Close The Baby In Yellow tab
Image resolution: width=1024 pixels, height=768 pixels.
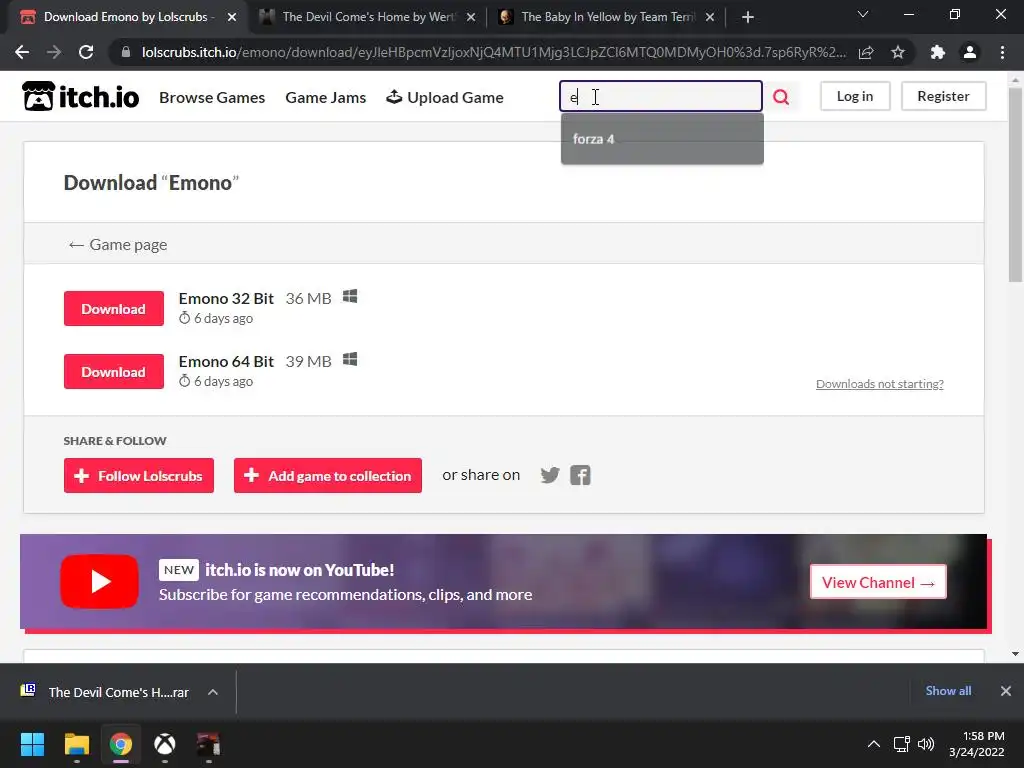(x=710, y=17)
